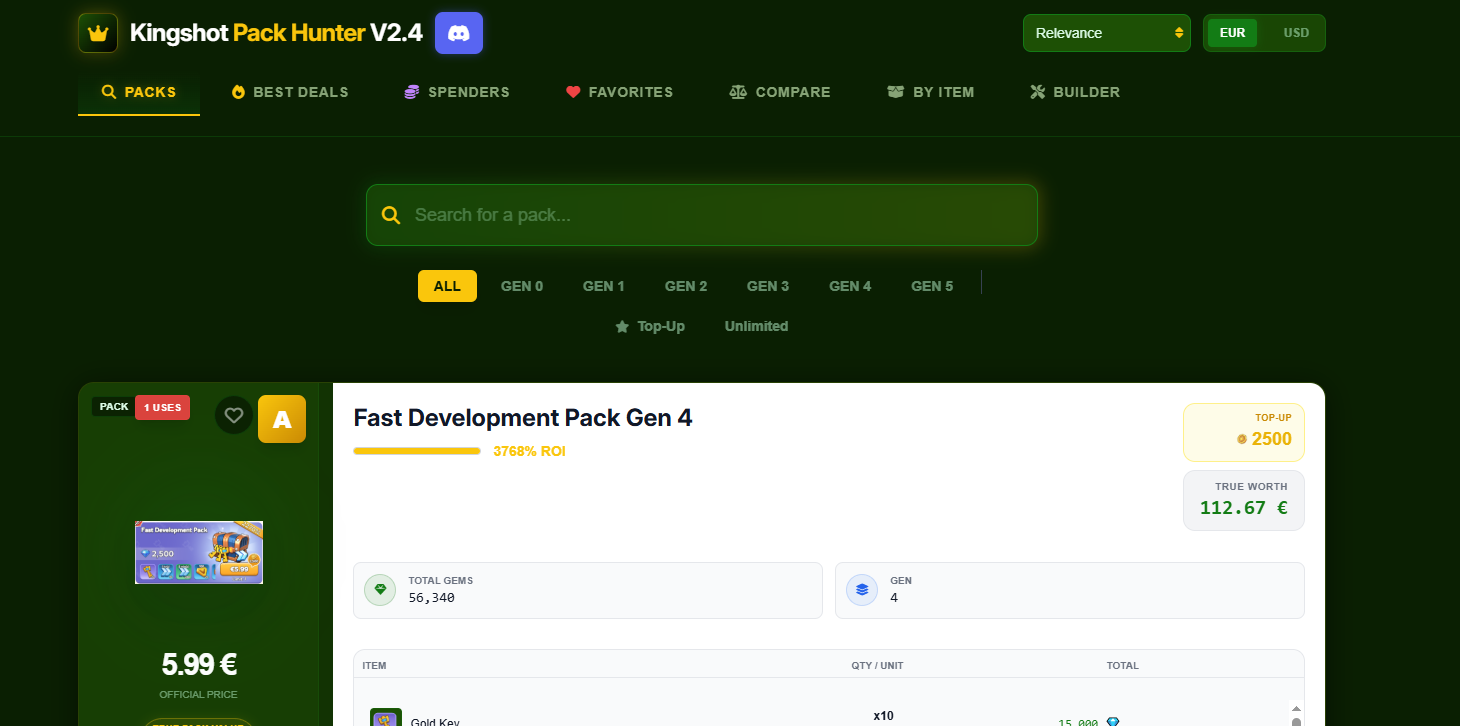Click the A grade badge
Screen dimensions: 1460x726
282,419
